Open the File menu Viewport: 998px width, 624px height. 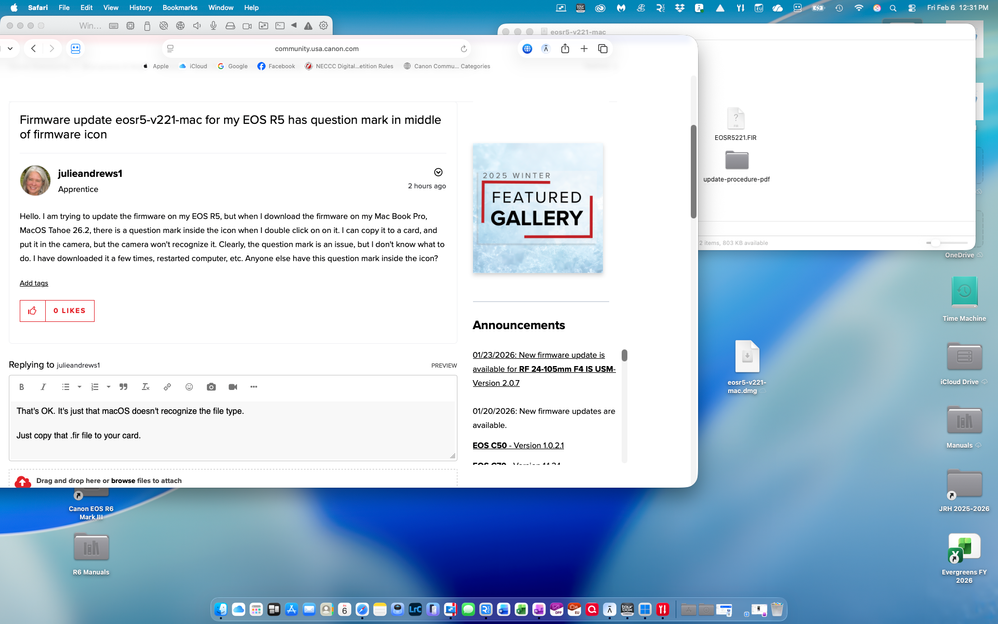pos(64,8)
